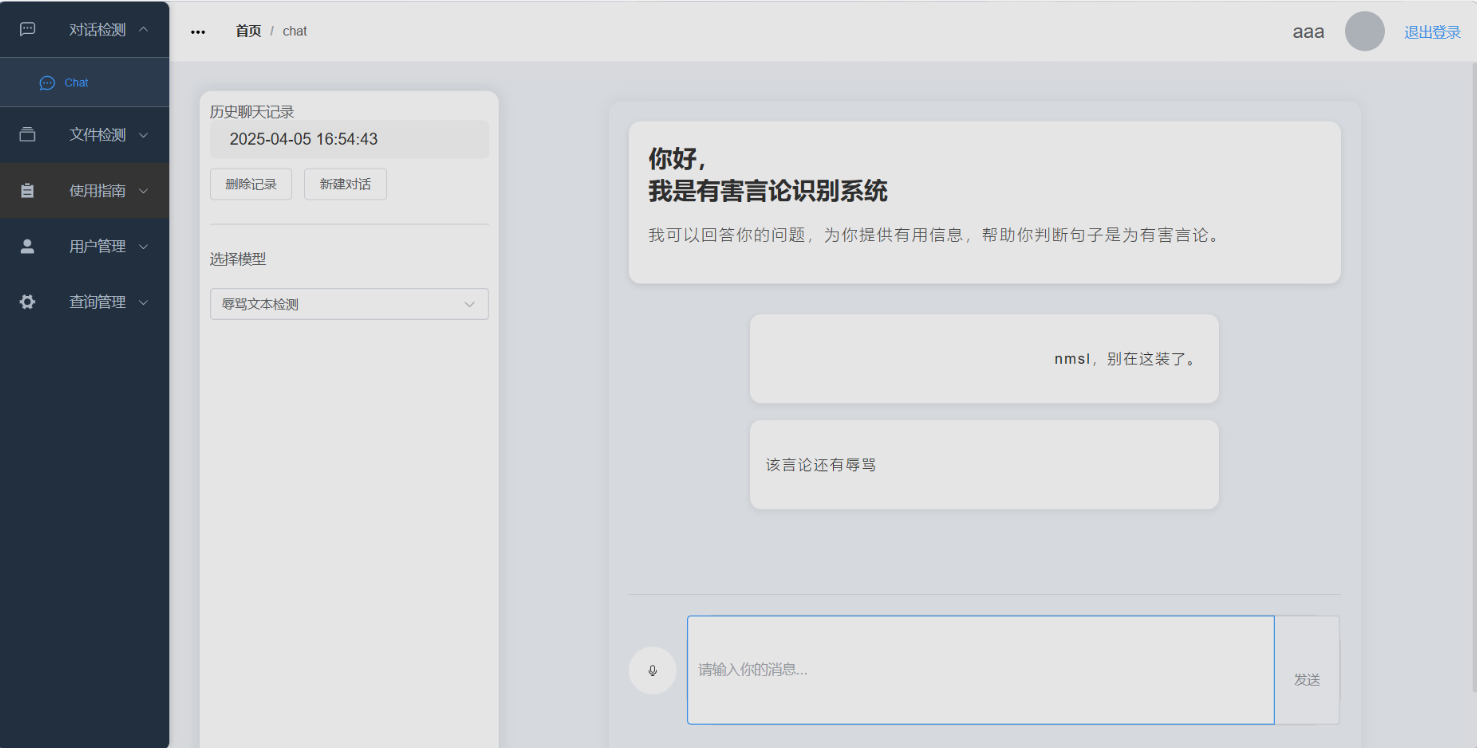
Task: Click the three-dots collapse sidebar icon
Action: [198, 32]
